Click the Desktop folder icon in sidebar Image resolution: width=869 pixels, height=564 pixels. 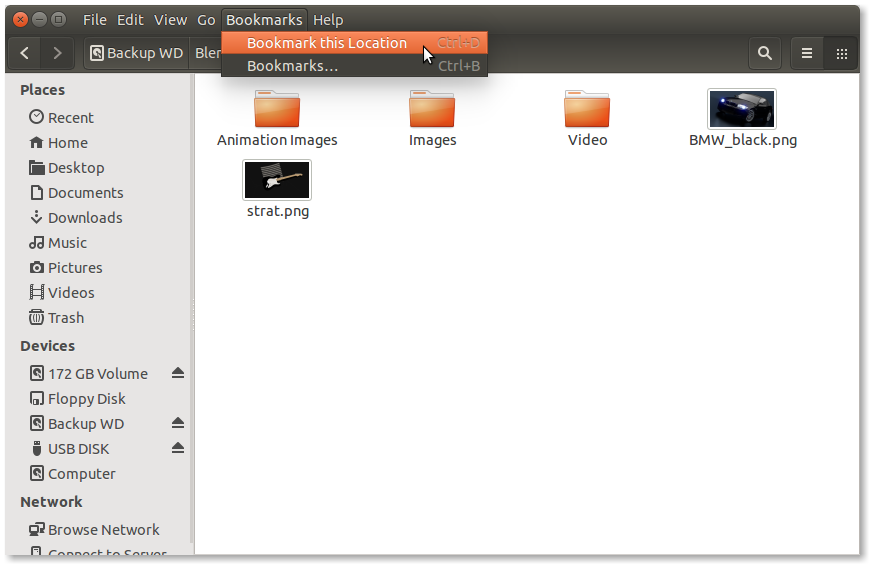[x=37, y=167]
